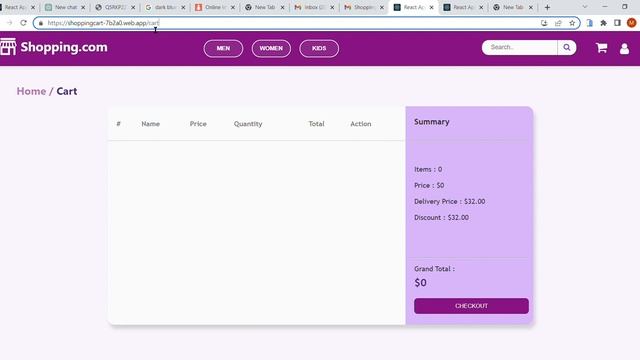Open the shopping cart icon in header
Screen dimensions: 640x360
tap(601, 48)
